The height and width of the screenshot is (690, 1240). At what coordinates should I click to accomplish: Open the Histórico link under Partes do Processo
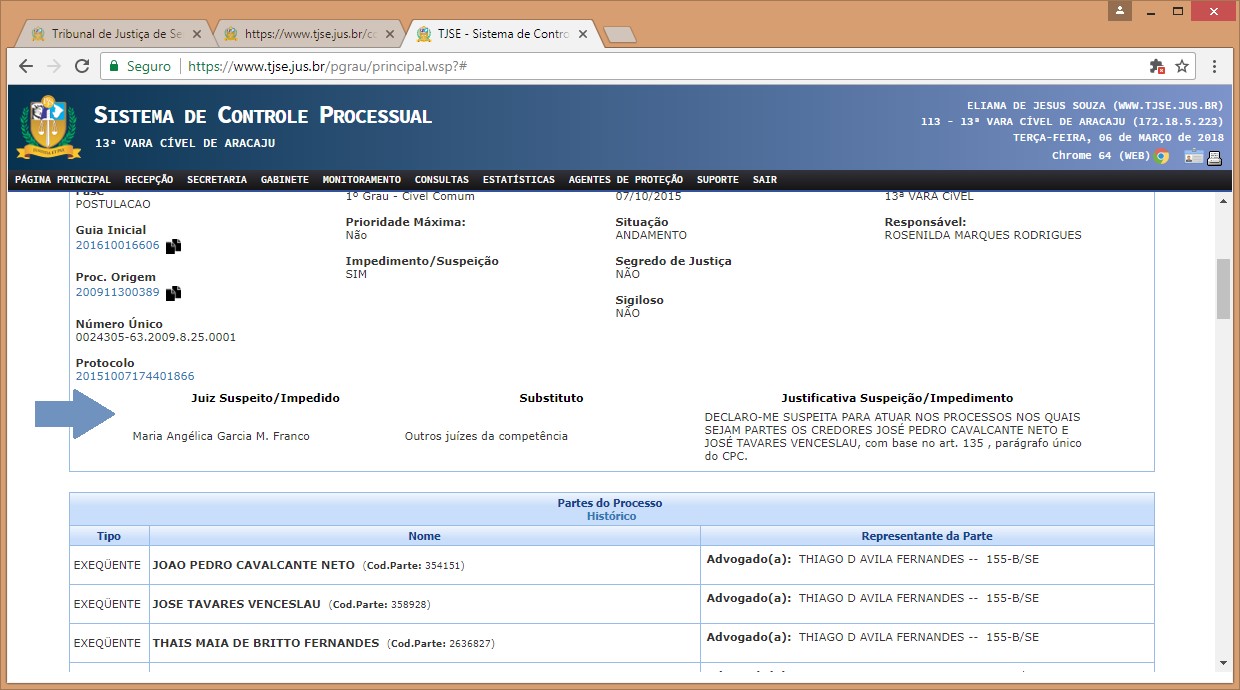click(x=611, y=516)
